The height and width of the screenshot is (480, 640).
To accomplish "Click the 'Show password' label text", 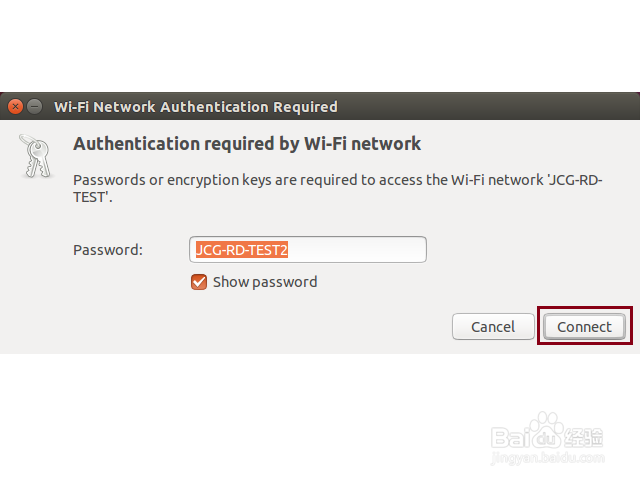I will tap(265, 282).
